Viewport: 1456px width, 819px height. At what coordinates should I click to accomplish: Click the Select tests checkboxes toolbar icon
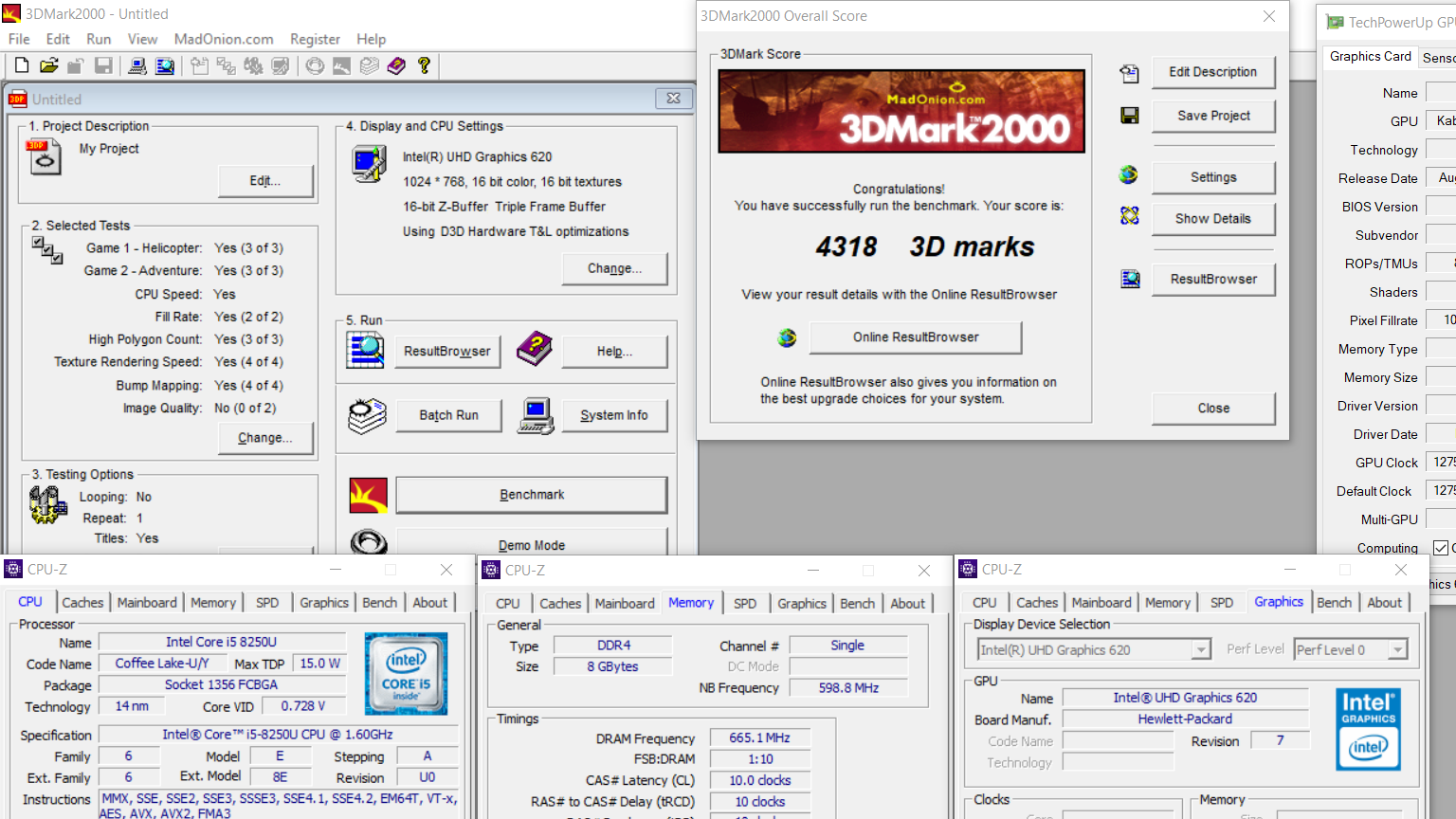tap(226, 65)
